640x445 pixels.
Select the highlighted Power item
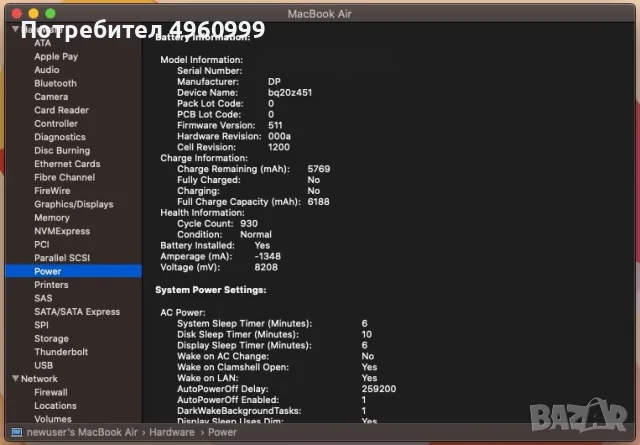pyautogui.click(x=74, y=271)
